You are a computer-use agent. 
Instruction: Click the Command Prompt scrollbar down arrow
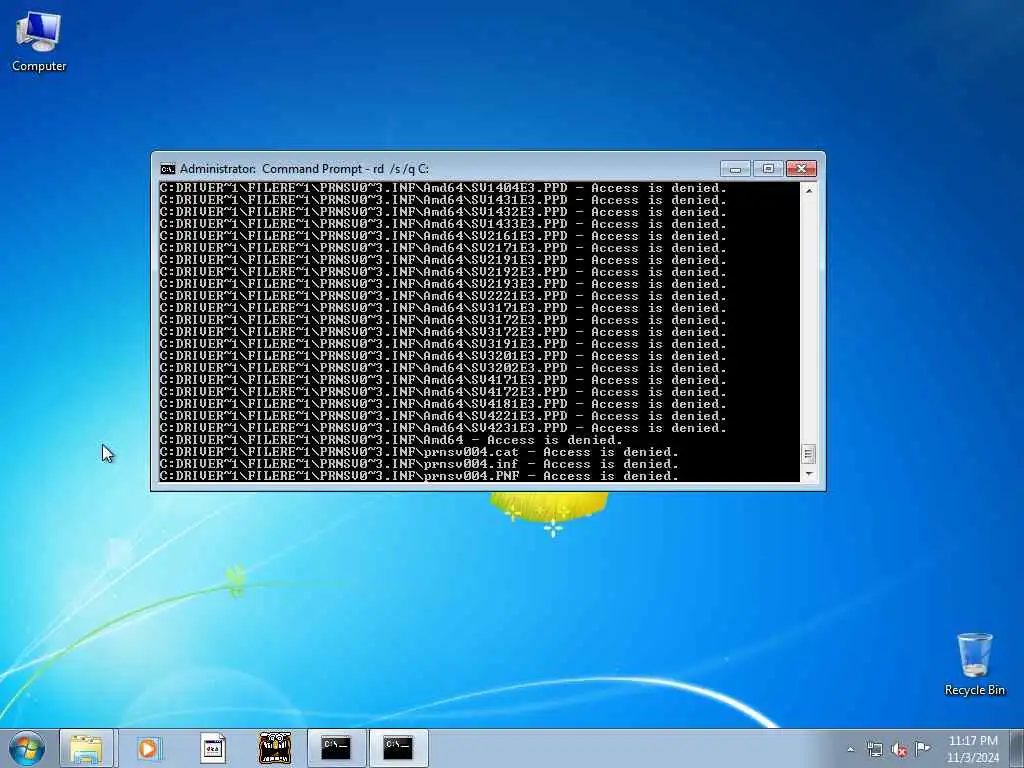tap(808, 474)
